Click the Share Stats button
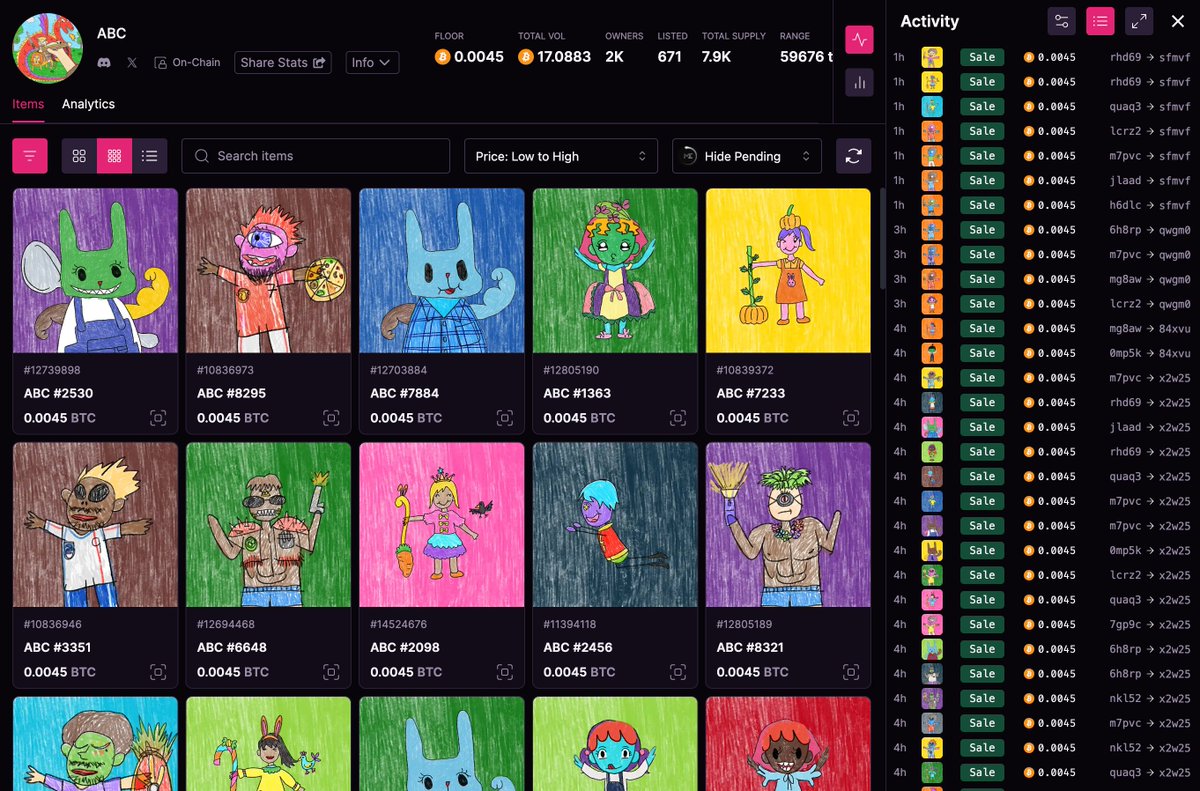Viewport: 1200px width, 791px height. 283,62
